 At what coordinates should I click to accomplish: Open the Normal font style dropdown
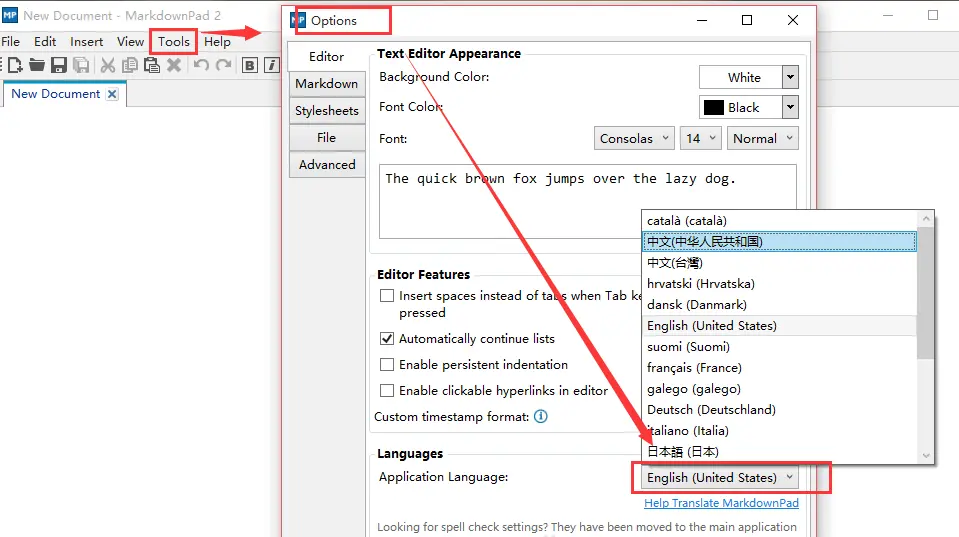[763, 138]
